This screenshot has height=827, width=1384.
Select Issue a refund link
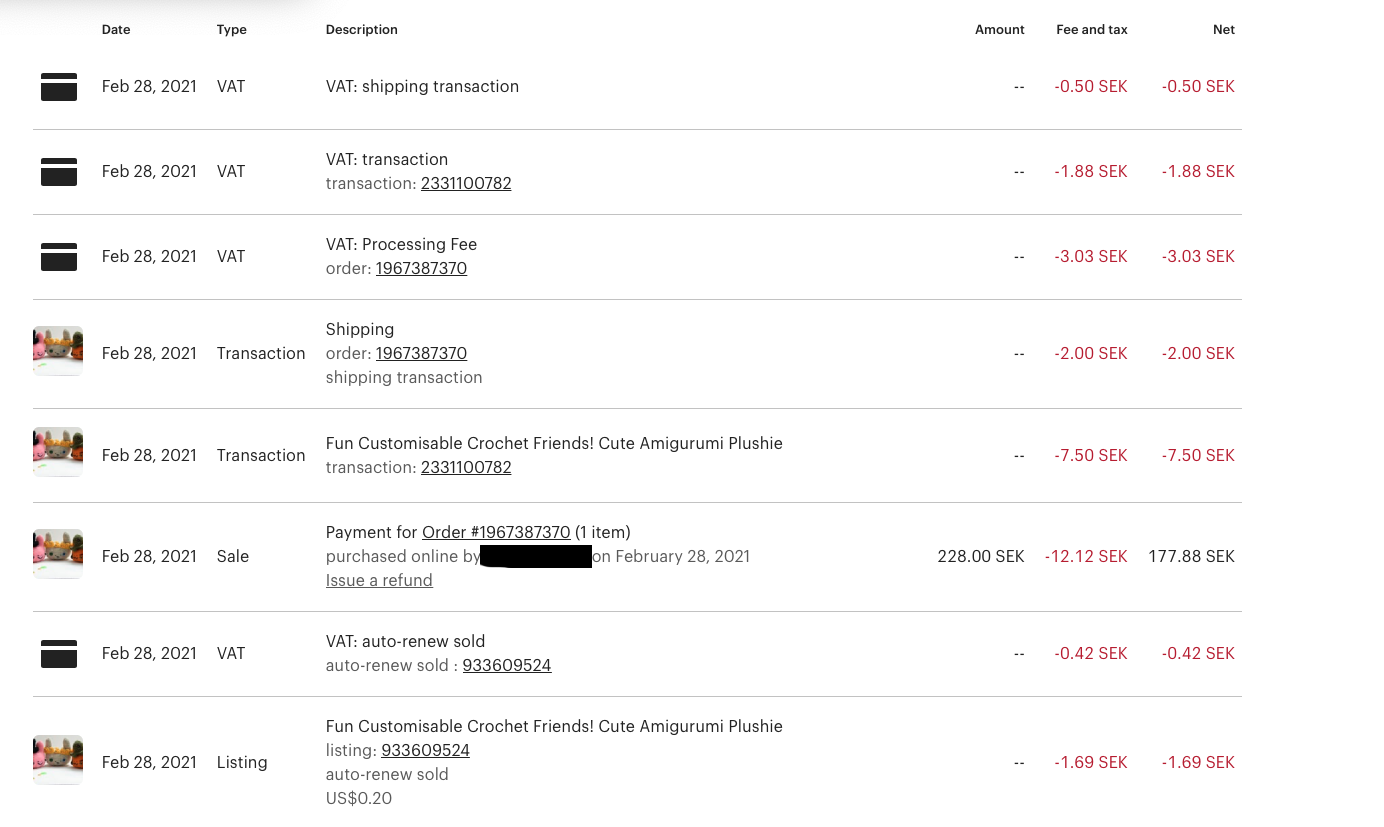[379, 581]
